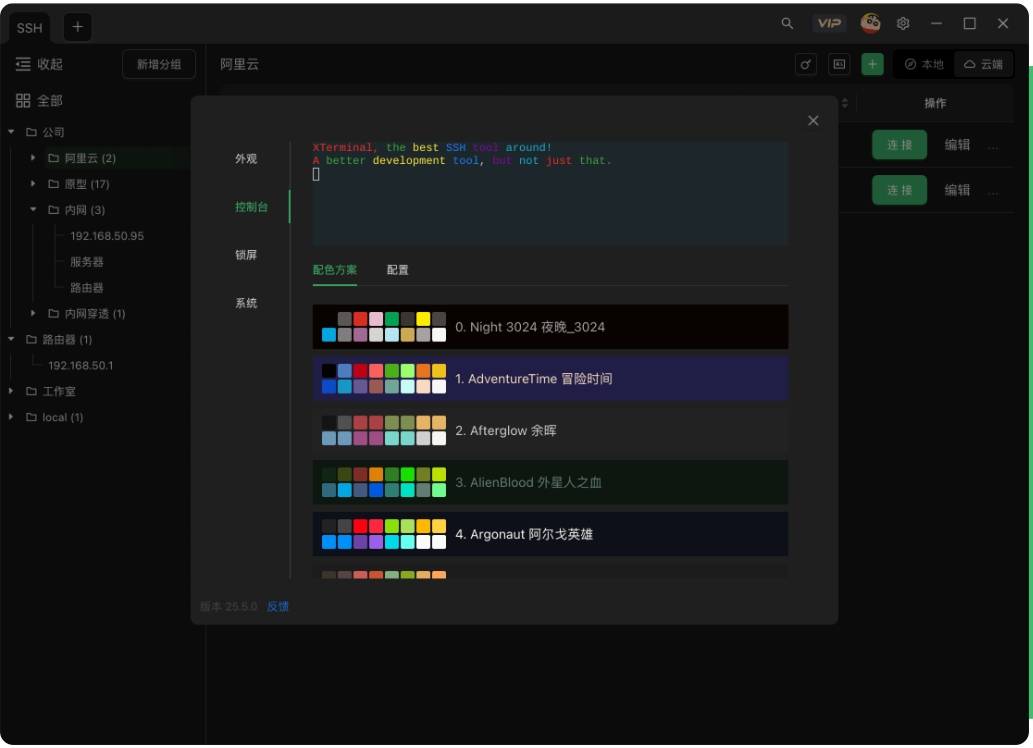Open the 外观 settings section
This screenshot has height=748, width=1033.
point(246,159)
